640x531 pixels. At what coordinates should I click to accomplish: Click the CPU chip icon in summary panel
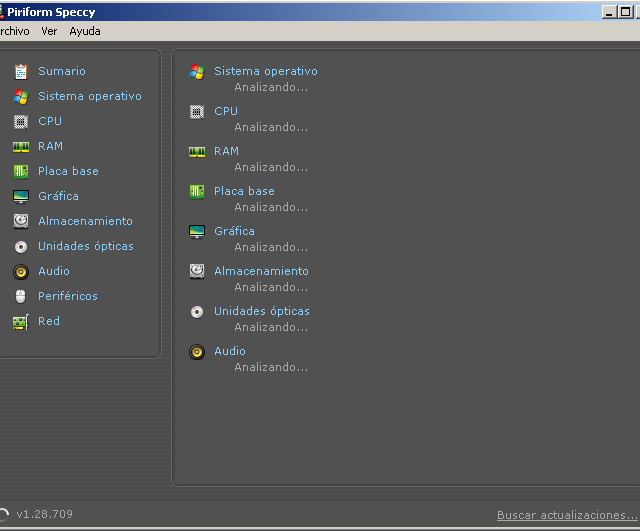197,112
